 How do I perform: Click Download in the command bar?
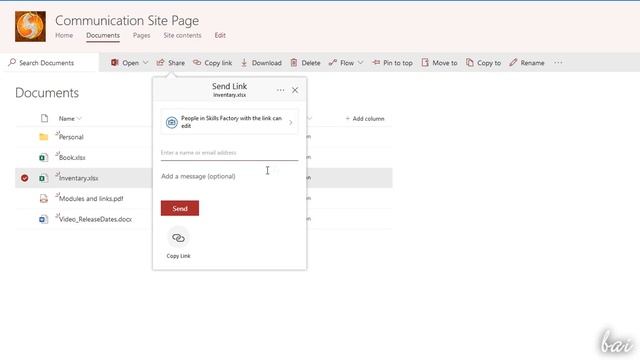(261, 63)
